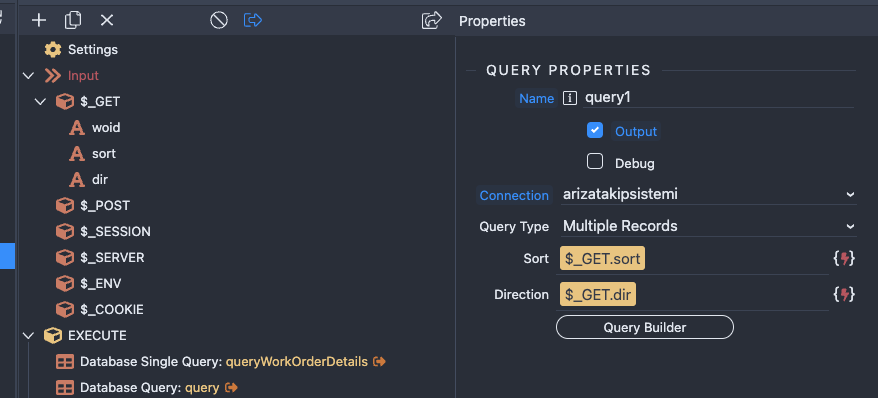The image size is (878, 398).
Task: Collapse the Input tree node
Action: pos(28,76)
